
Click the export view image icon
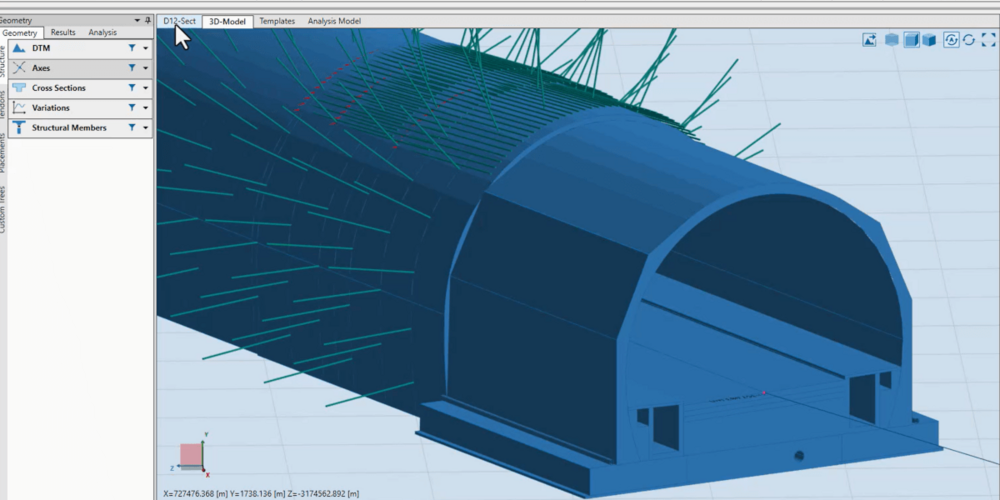pyautogui.click(x=870, y=40)
